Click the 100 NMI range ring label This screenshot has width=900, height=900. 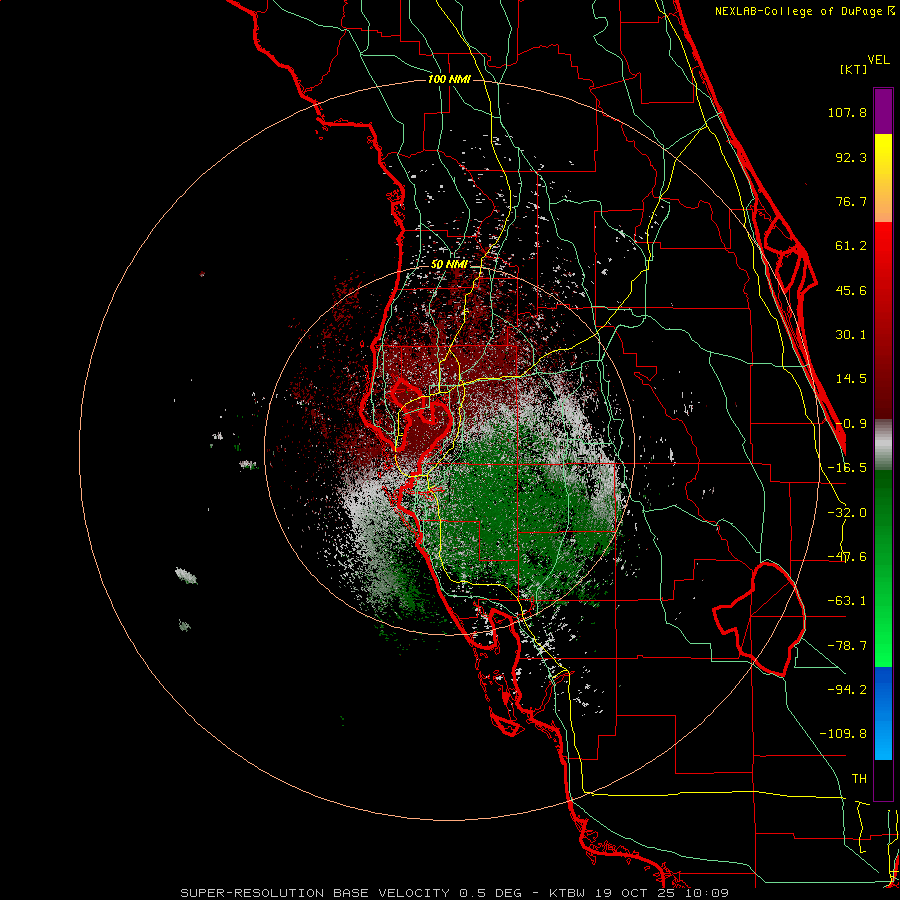449,79
